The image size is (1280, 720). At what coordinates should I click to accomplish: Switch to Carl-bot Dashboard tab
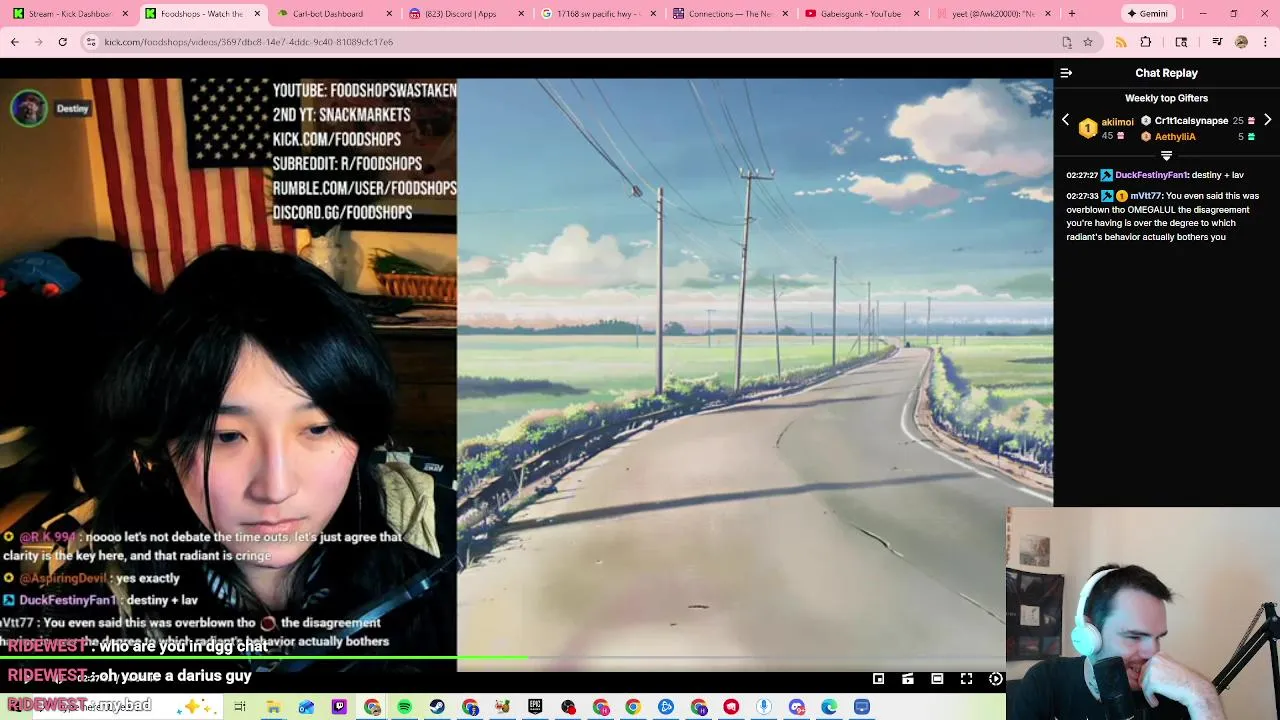click(334, 14)
